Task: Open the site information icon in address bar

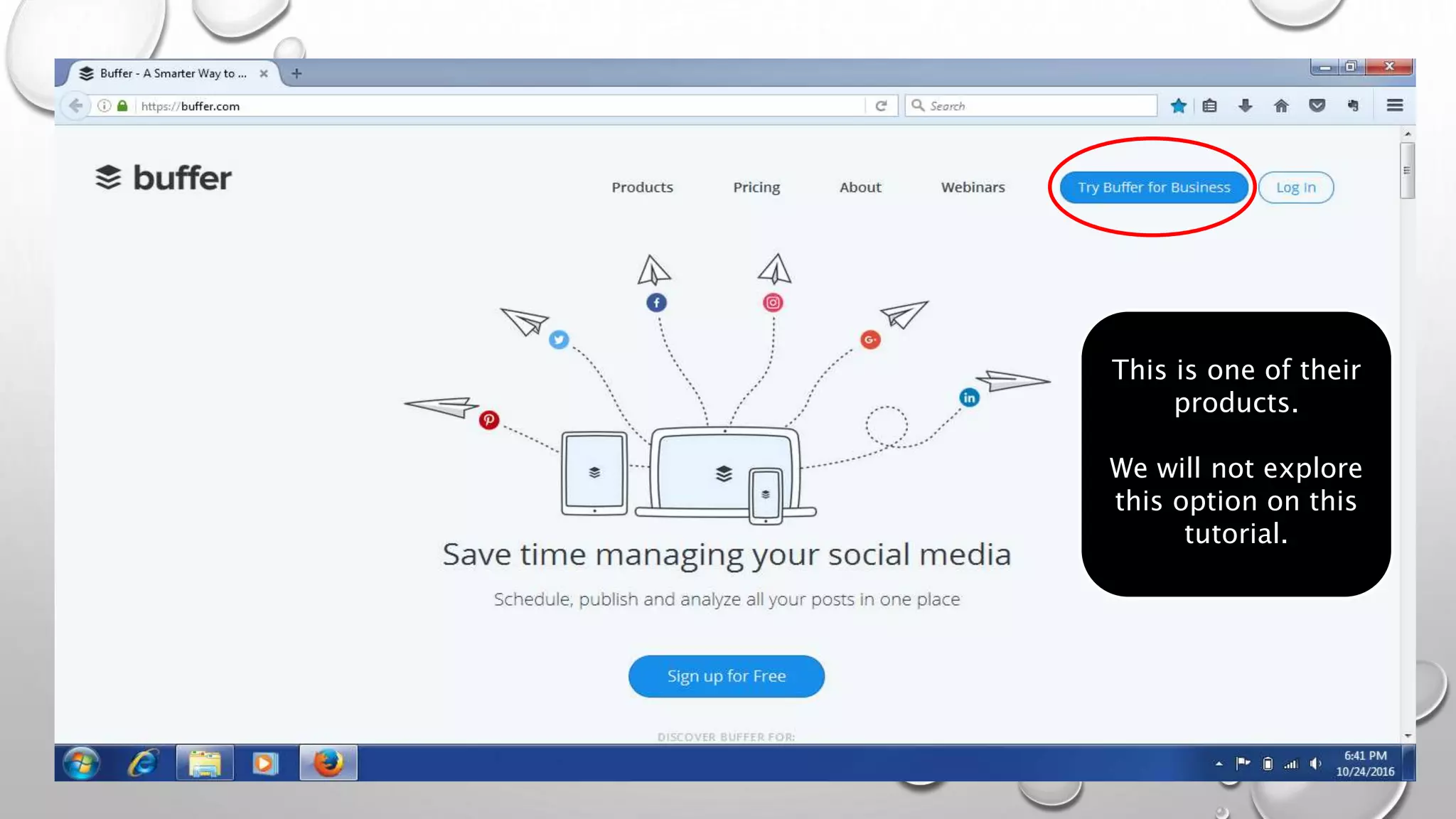Action: 105,106
